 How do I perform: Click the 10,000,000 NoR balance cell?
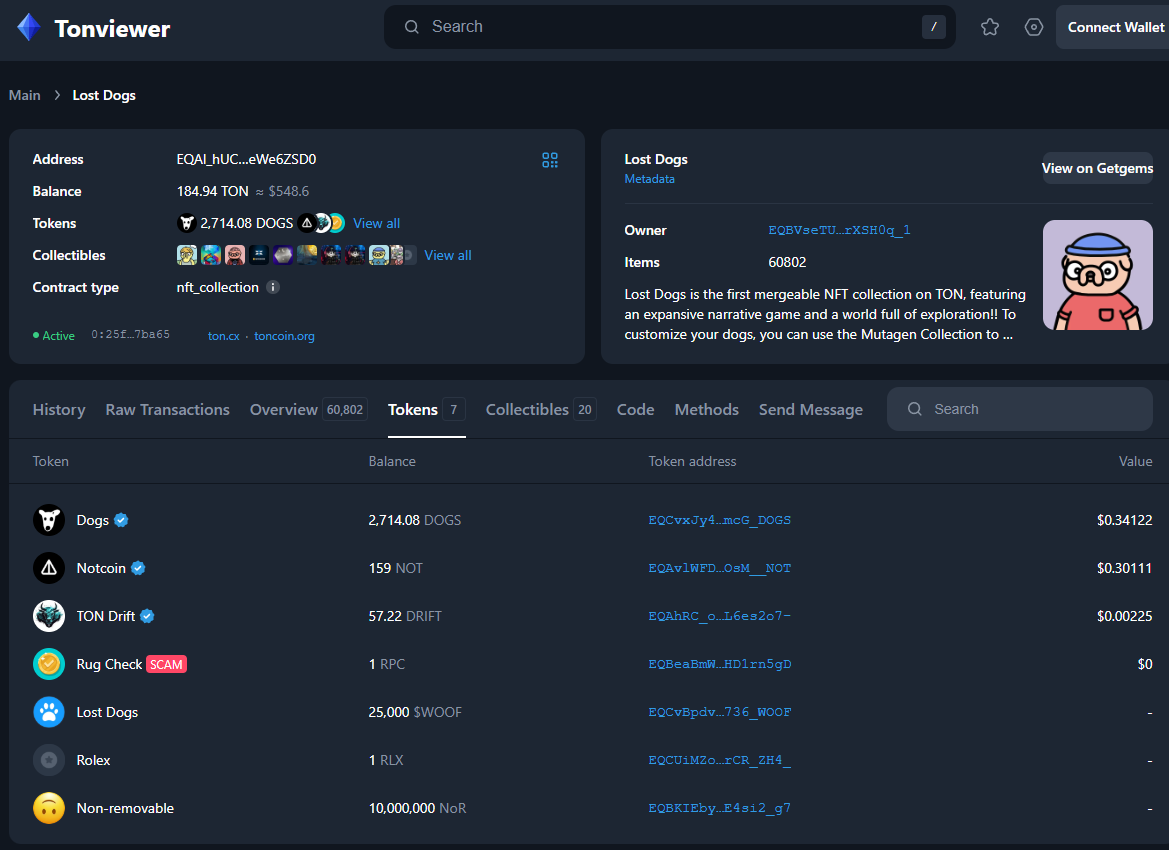tap(418, 808)
